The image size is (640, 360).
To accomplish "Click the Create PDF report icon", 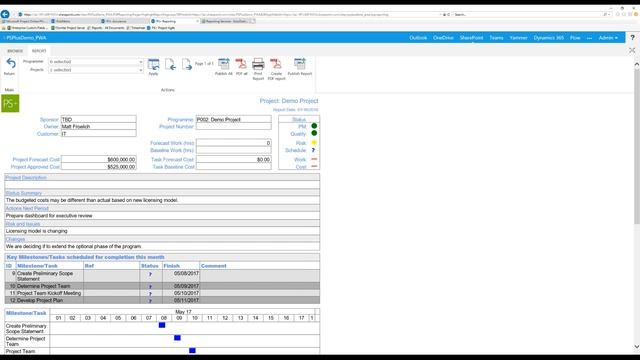I will click(x=276, y=64).
